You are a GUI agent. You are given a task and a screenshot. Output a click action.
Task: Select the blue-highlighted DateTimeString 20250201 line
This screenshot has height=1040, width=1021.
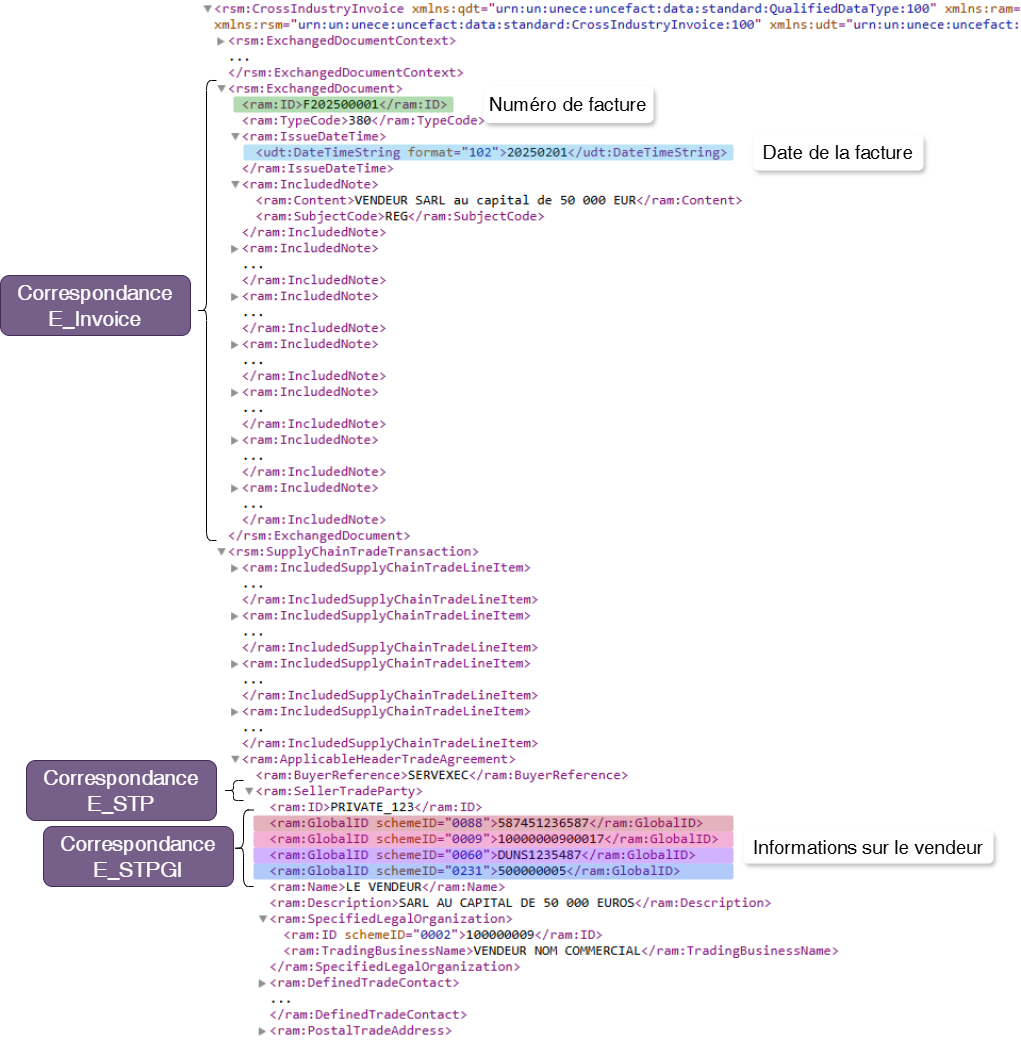point(488,152)
